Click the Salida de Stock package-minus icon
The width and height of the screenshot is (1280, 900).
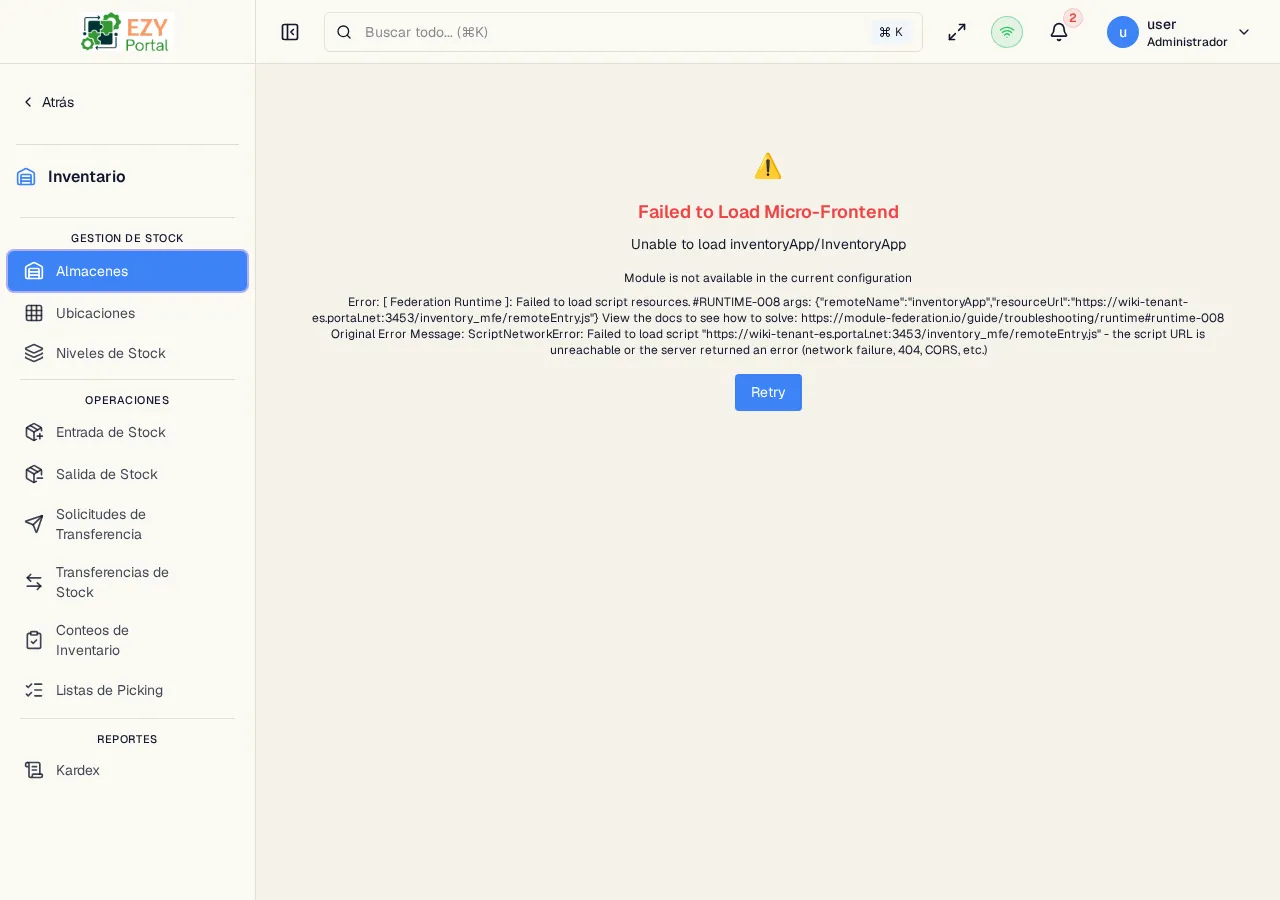point(34,474)
